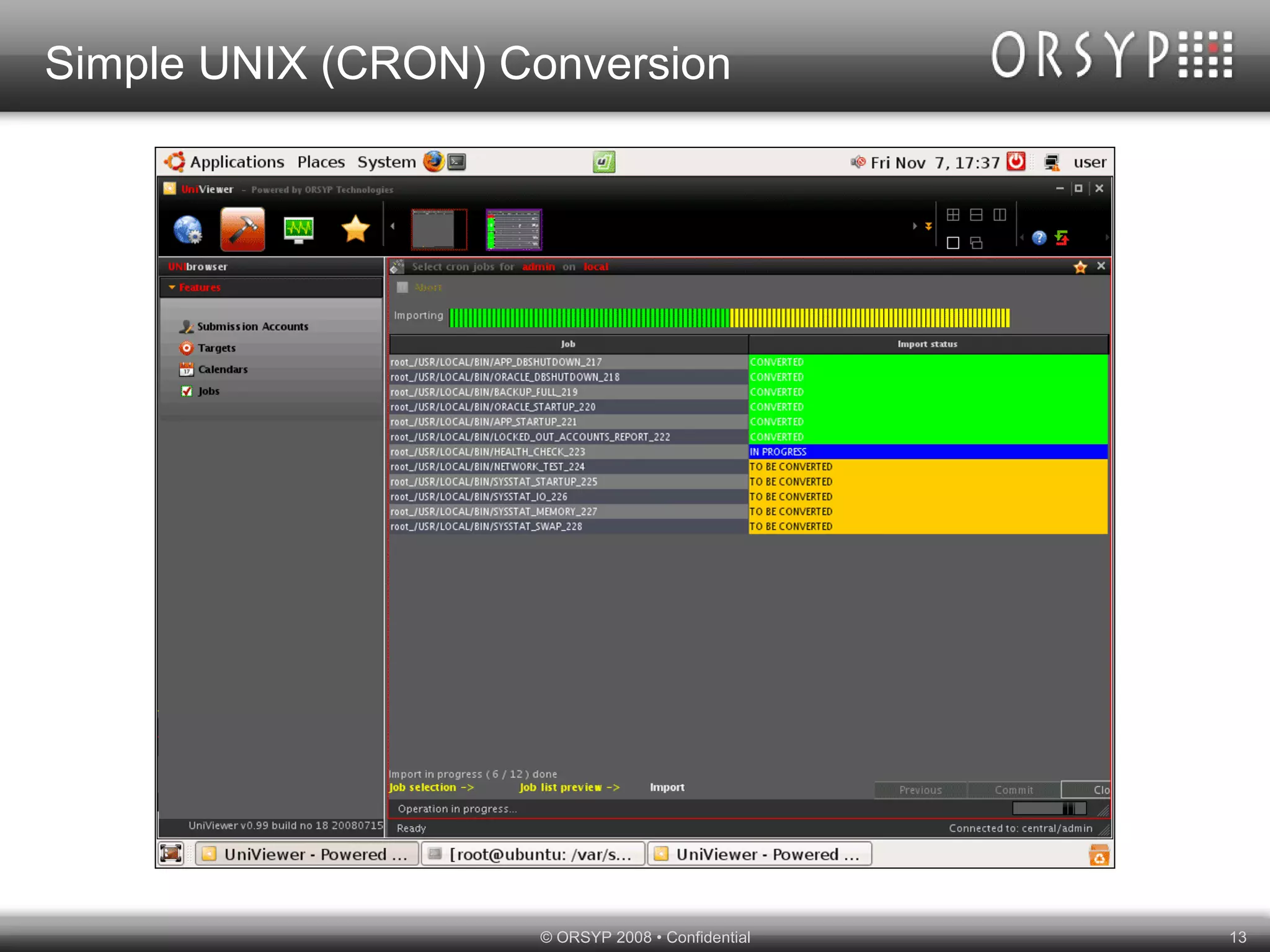Switch to second UniViewer taskbar window

760,854
